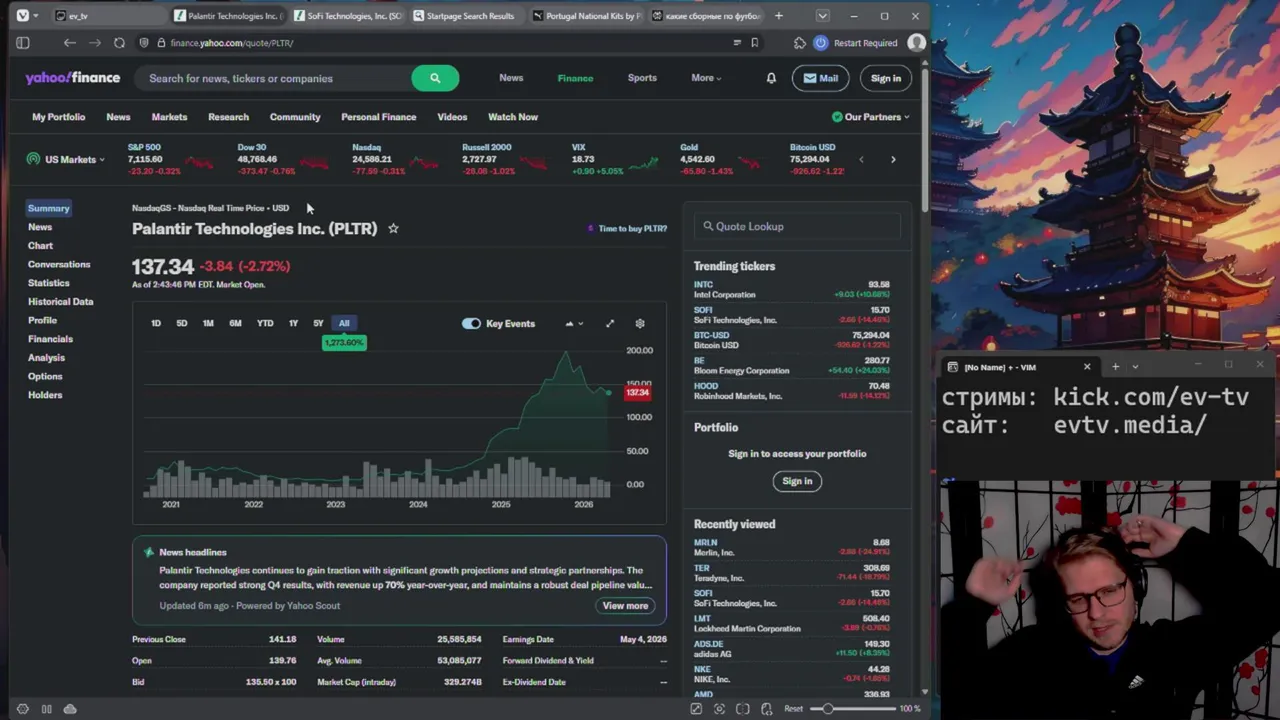Image resolution: width=1280 pixels, height=720 pixels.
Task: Open the browser profile avatar
Action: tap(916, 43)
